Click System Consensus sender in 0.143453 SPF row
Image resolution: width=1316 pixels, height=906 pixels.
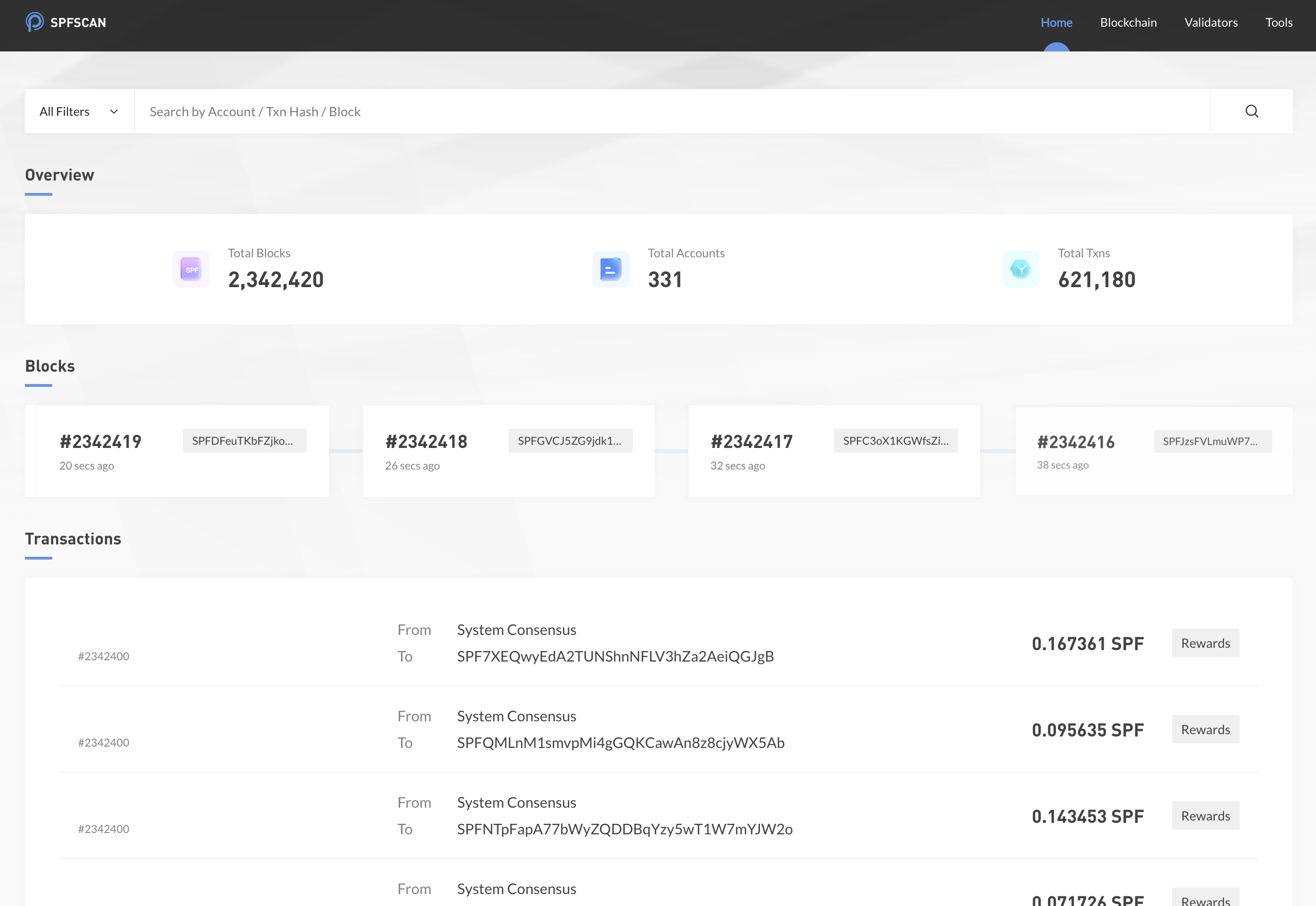516,802
